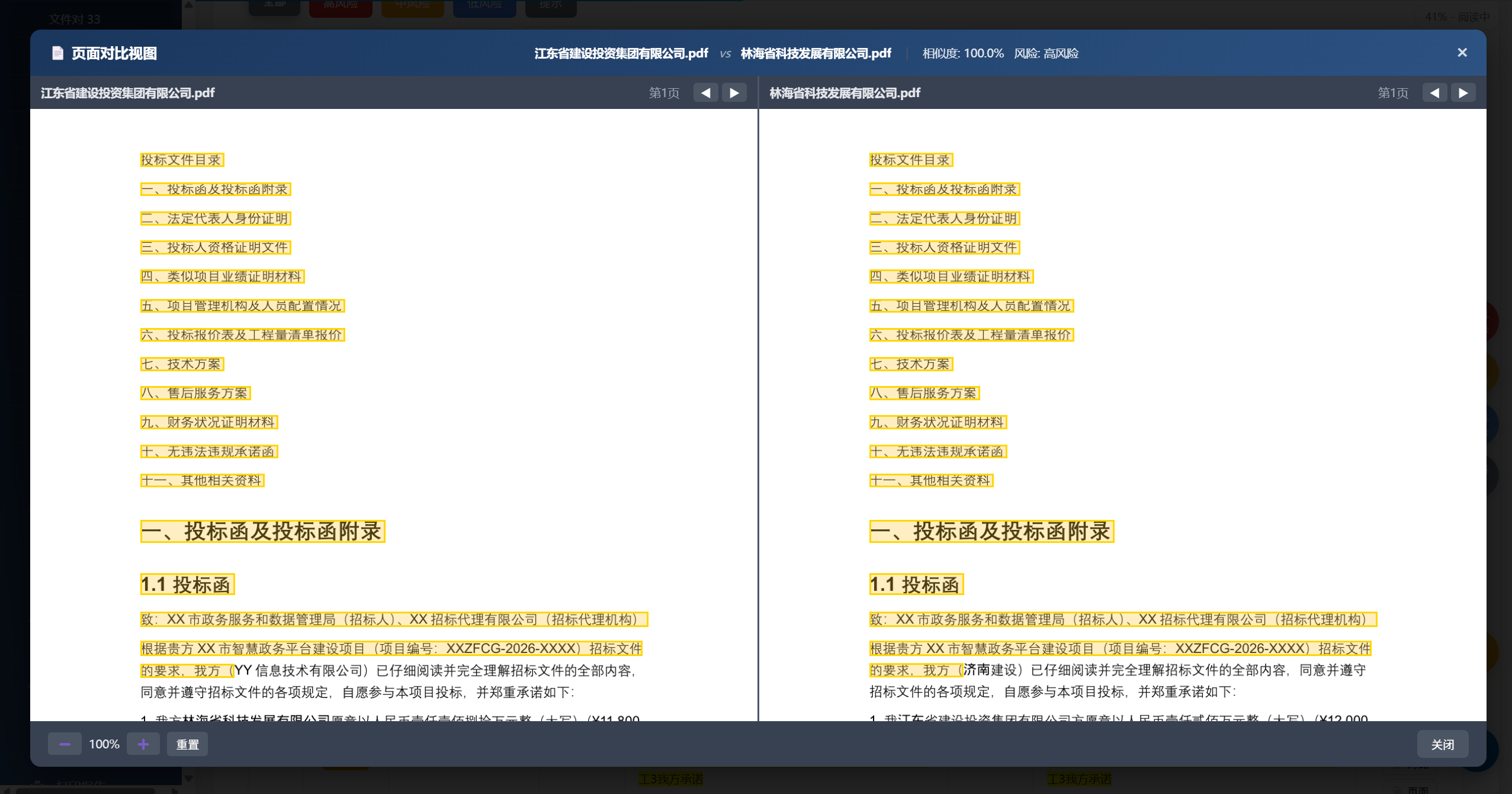Click the document icon beside 页面对比视图

click(x=57, y=53)
